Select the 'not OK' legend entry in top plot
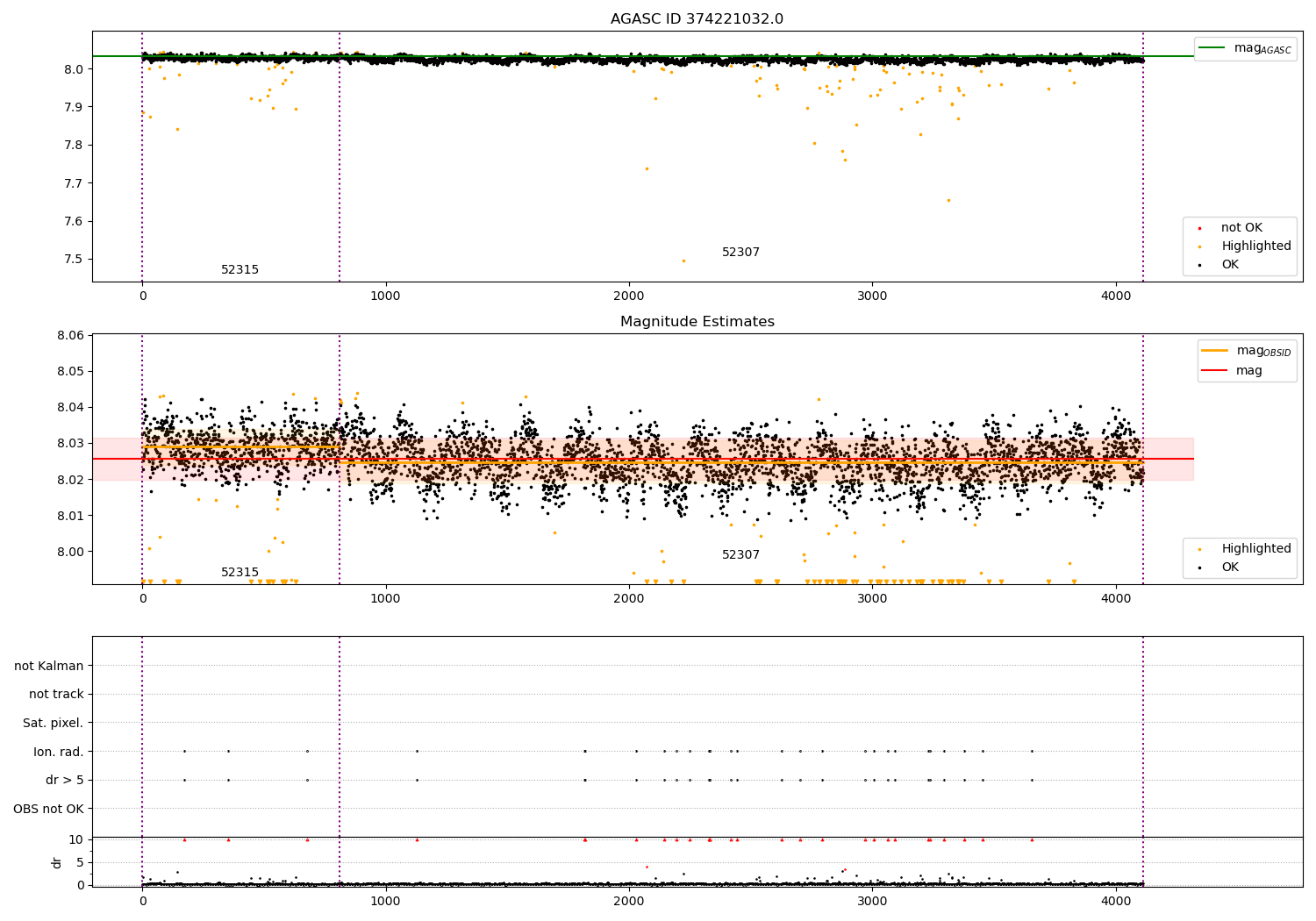This screenshot has height=921, width=1316. [1241, 228]
